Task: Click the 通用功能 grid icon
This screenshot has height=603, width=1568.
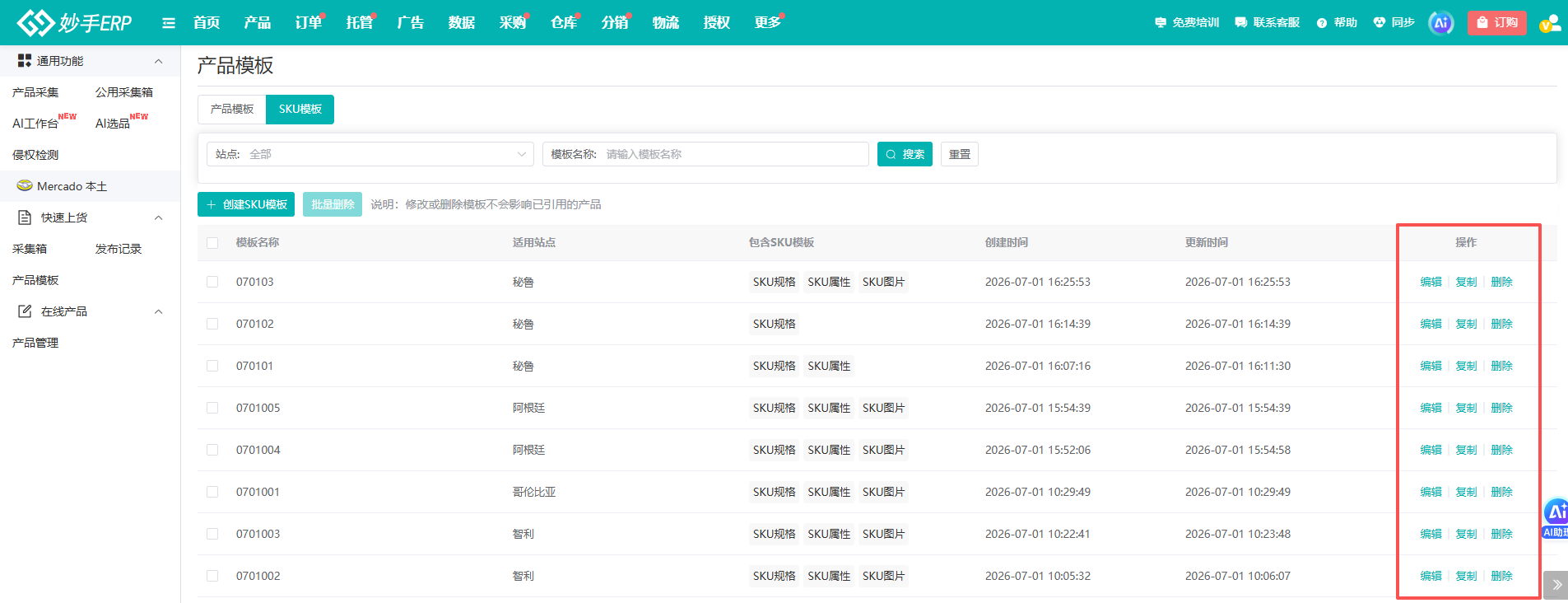Action: [24, 60]
